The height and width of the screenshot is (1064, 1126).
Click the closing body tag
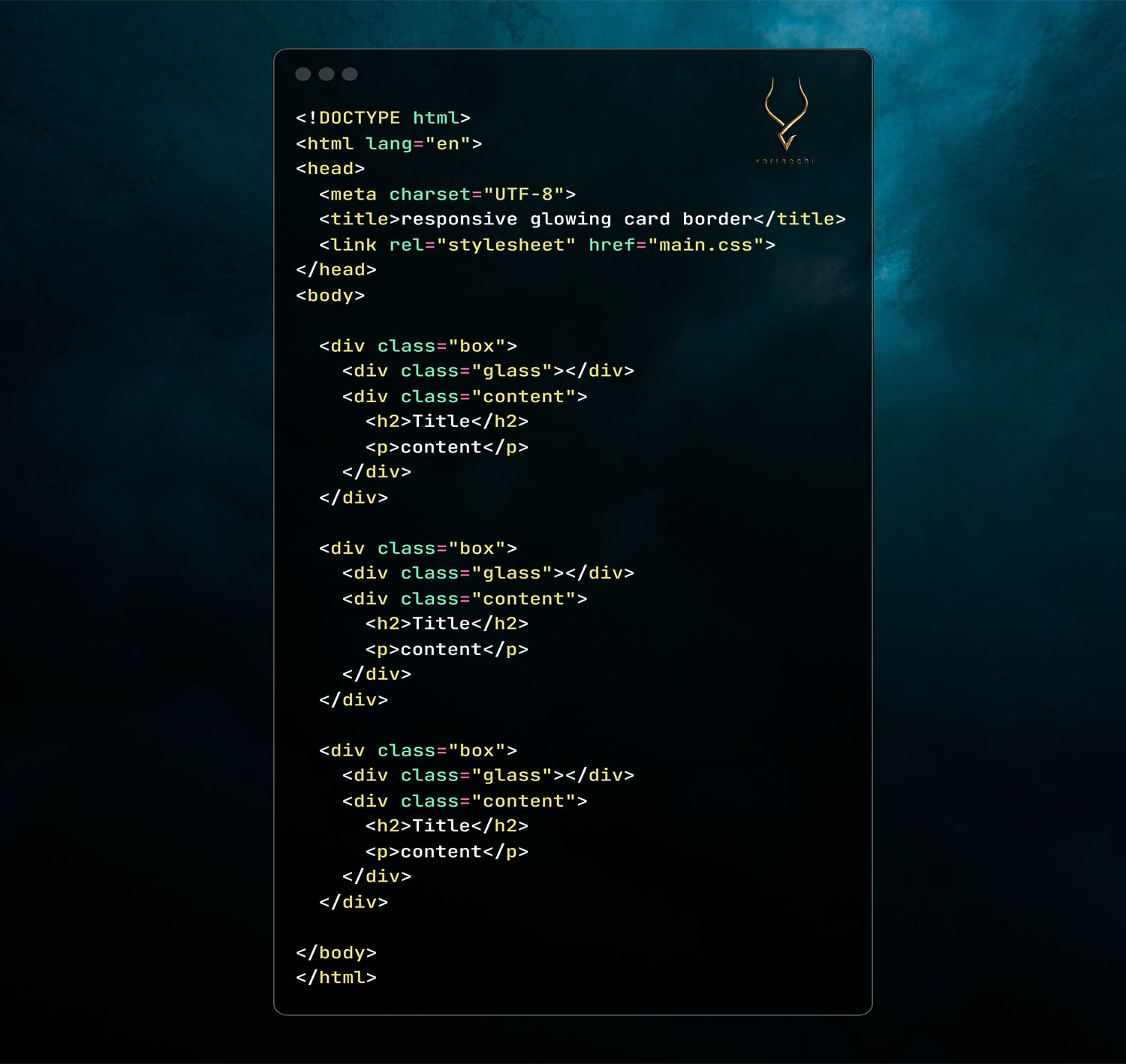point(336,952)
